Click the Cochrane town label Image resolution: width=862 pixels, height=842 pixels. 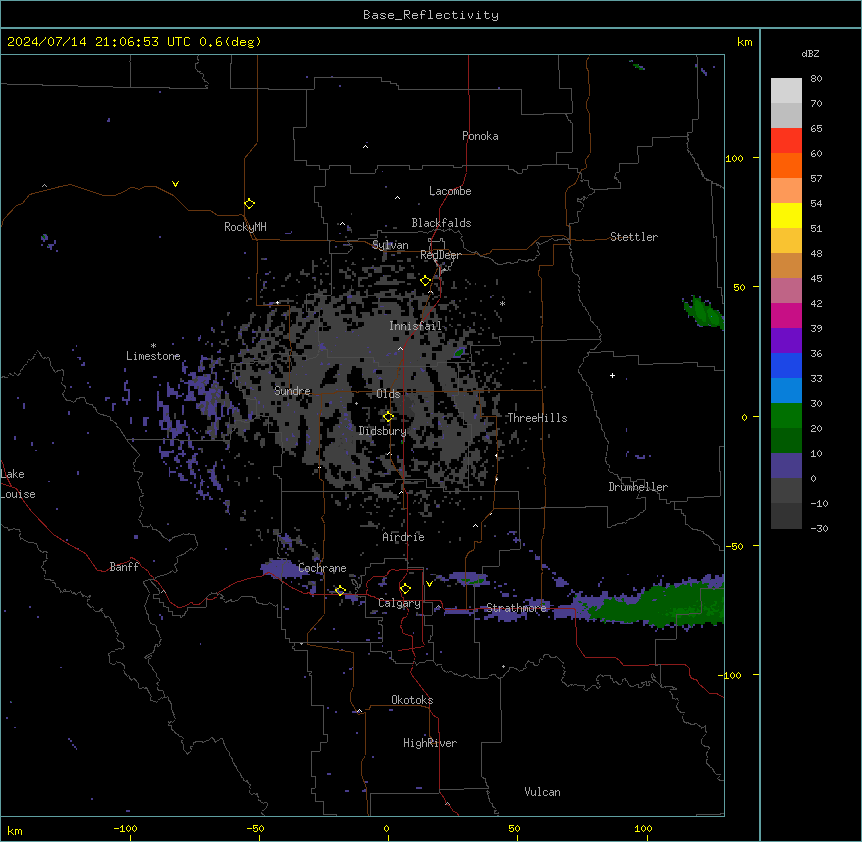[322, 568]
